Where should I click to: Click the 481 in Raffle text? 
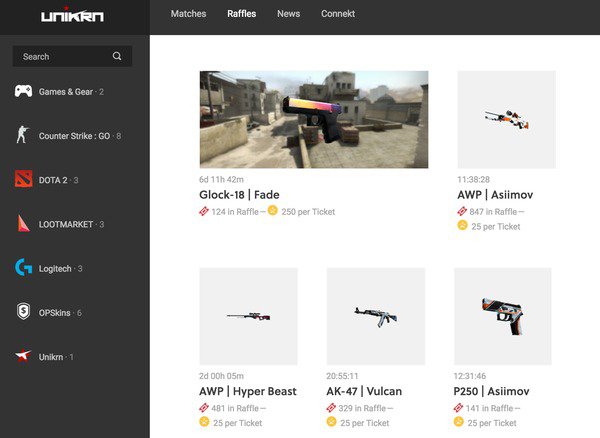235,408
